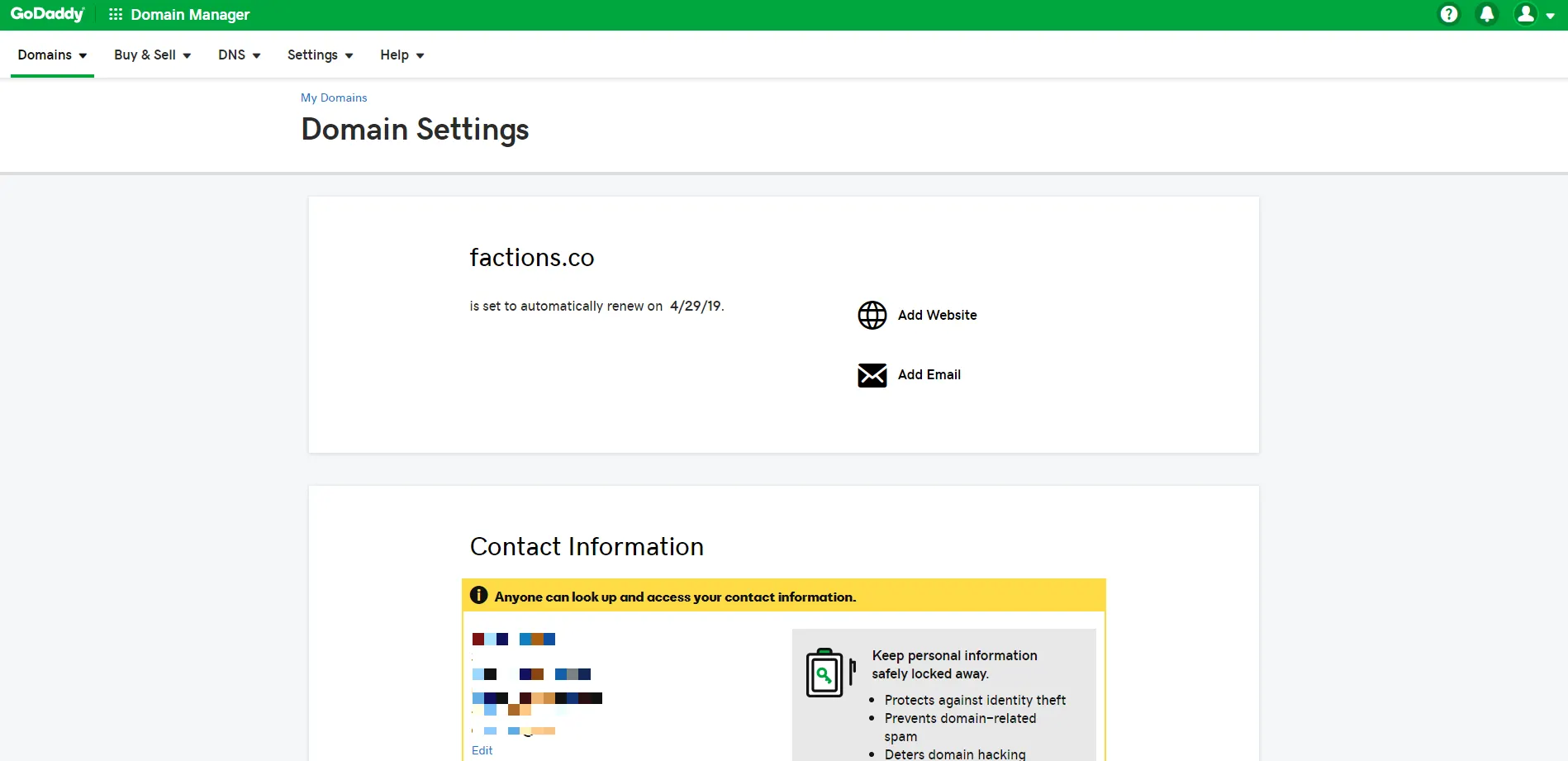Click the 4/29/19 renewal date

tap(696, 306)
